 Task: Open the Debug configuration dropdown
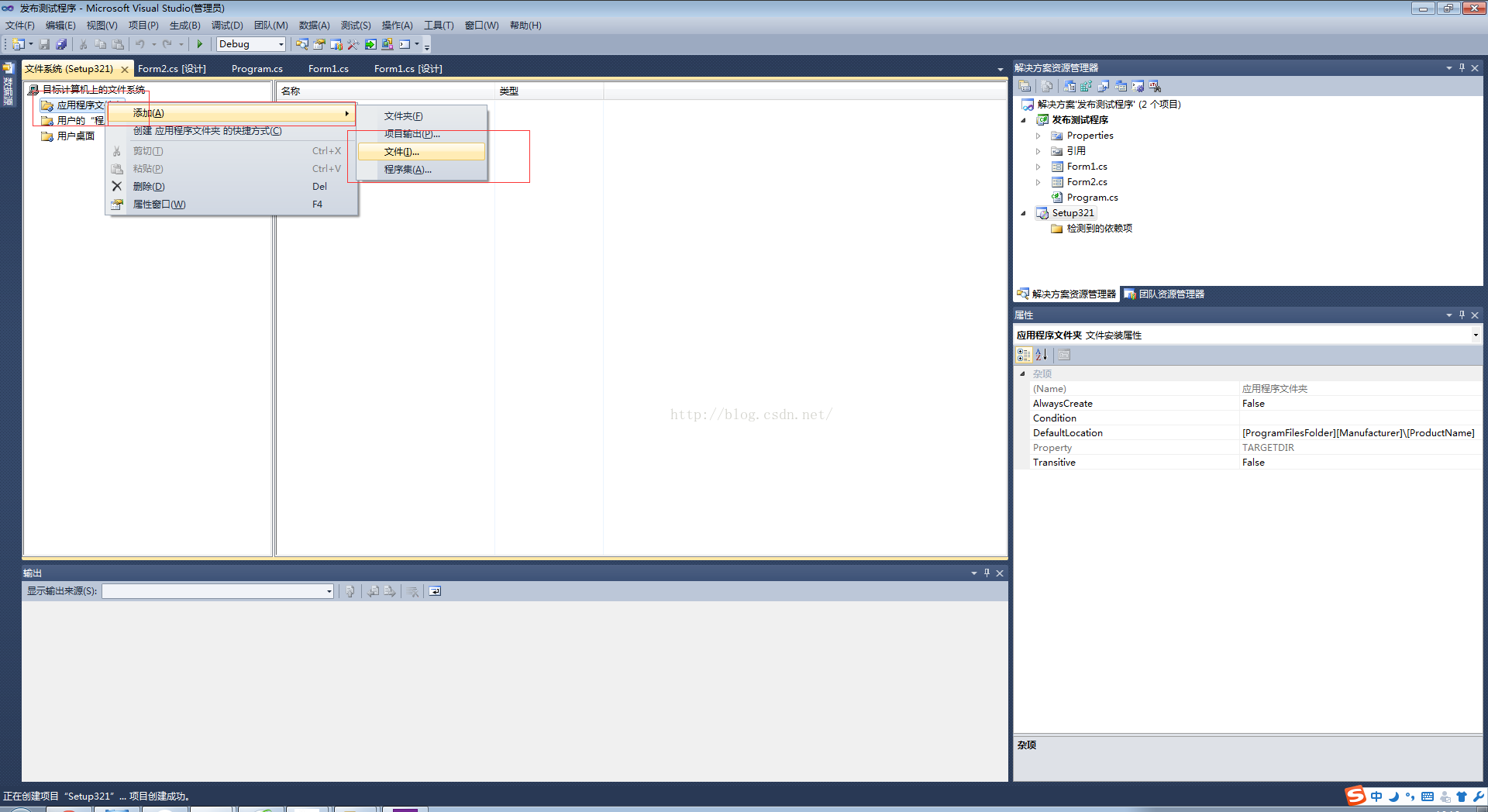(281, 44)
